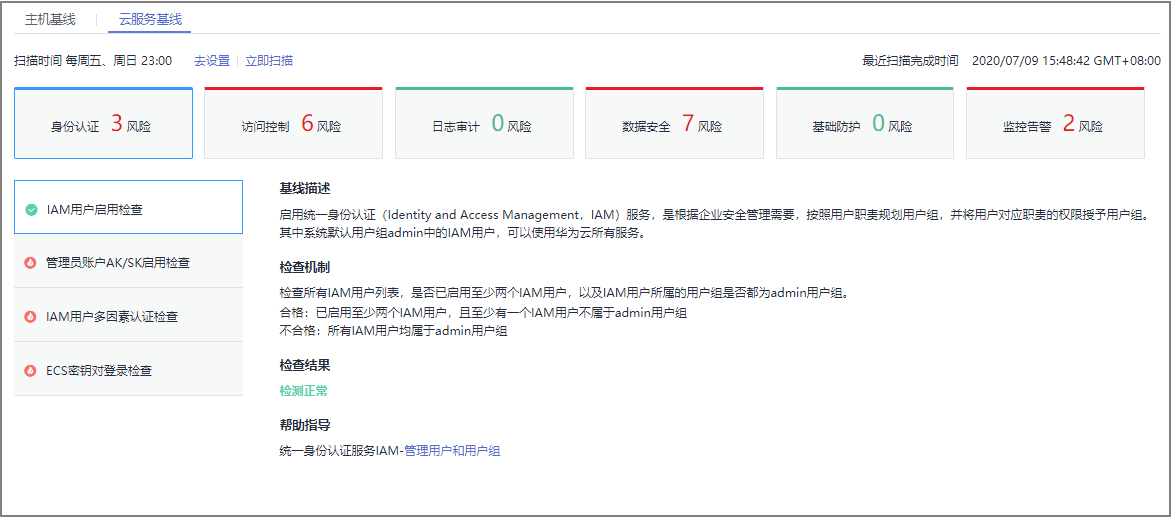
Task: Click the 帮助指导 heading
Action: coord(305,426)
